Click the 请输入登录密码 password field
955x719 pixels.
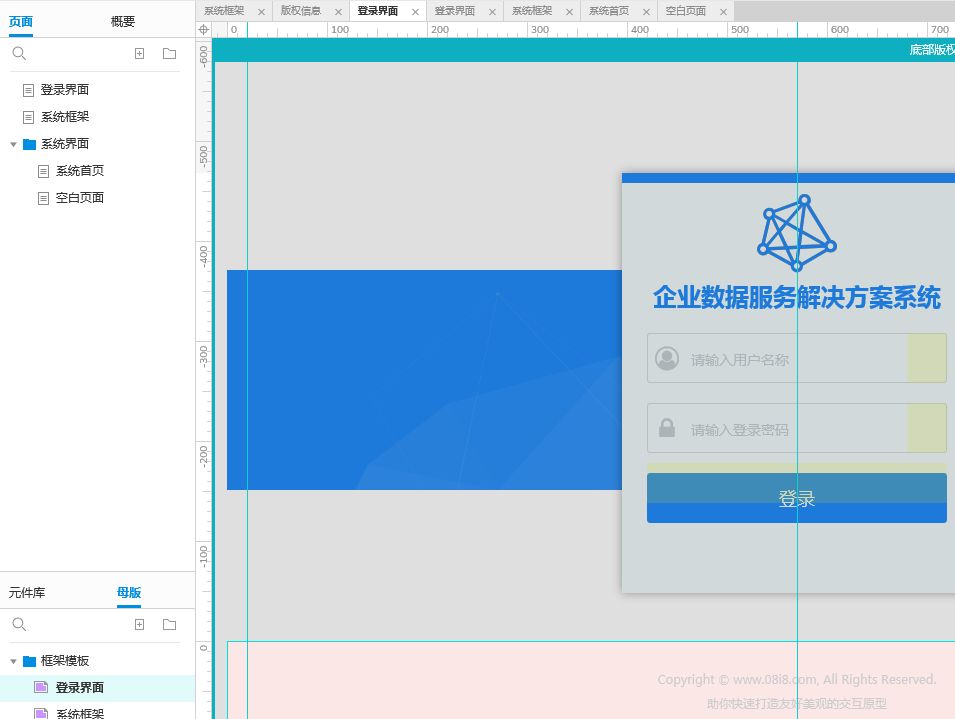(x=776, y=429)
